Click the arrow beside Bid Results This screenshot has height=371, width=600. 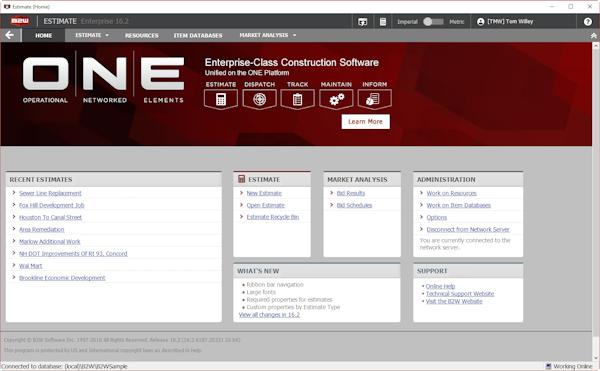331,193
